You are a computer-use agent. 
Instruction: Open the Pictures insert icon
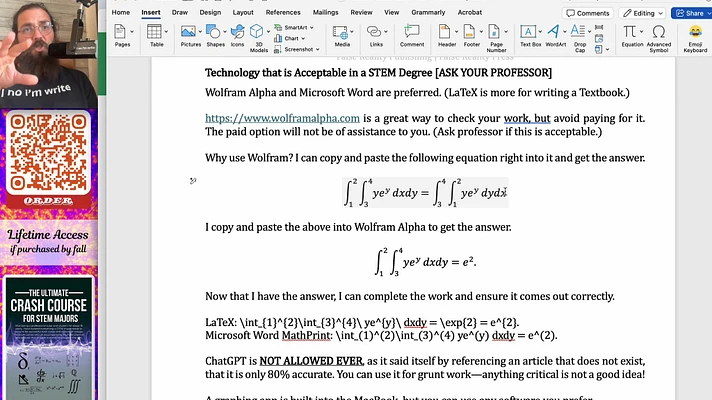[x=188, y=31]
